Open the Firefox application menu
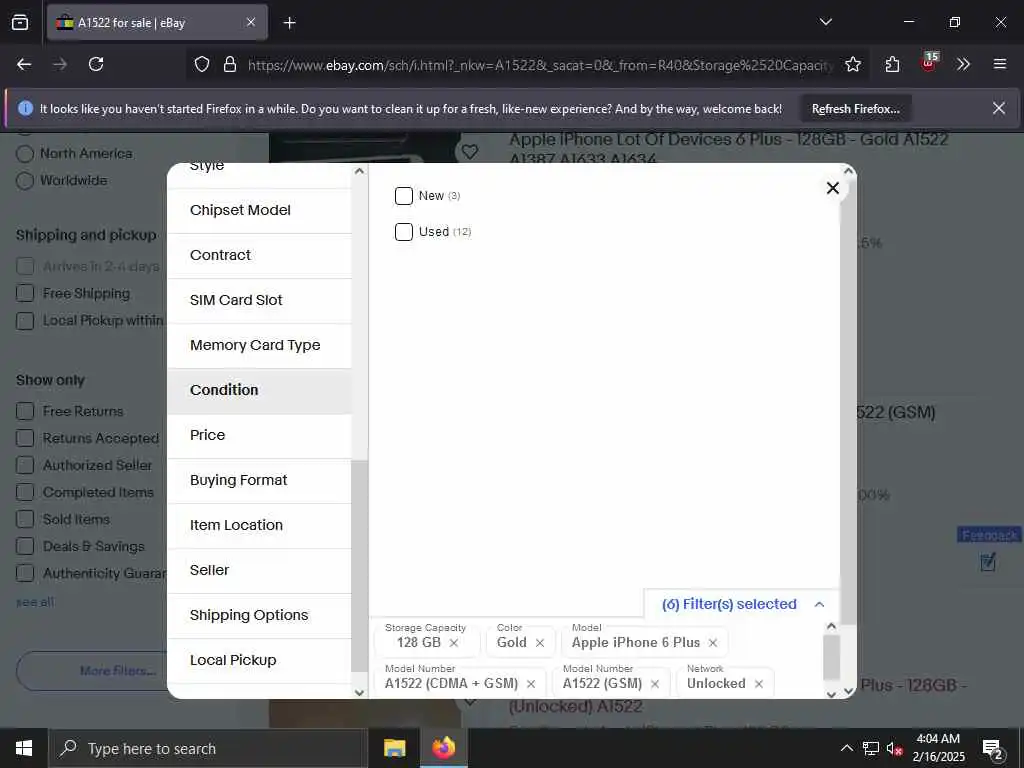Image resolution: width=1024 pixels, height=768 pixels. coord(1000,64)
